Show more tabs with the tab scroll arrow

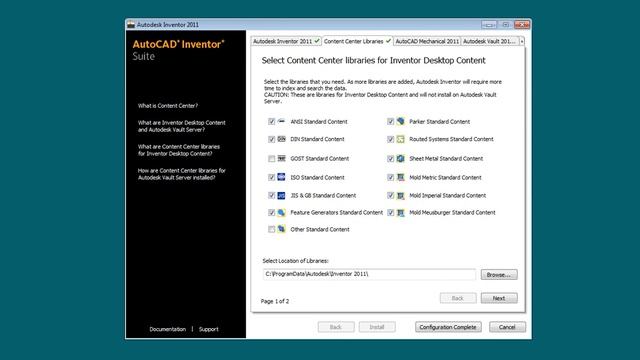(x=522, y=42)
